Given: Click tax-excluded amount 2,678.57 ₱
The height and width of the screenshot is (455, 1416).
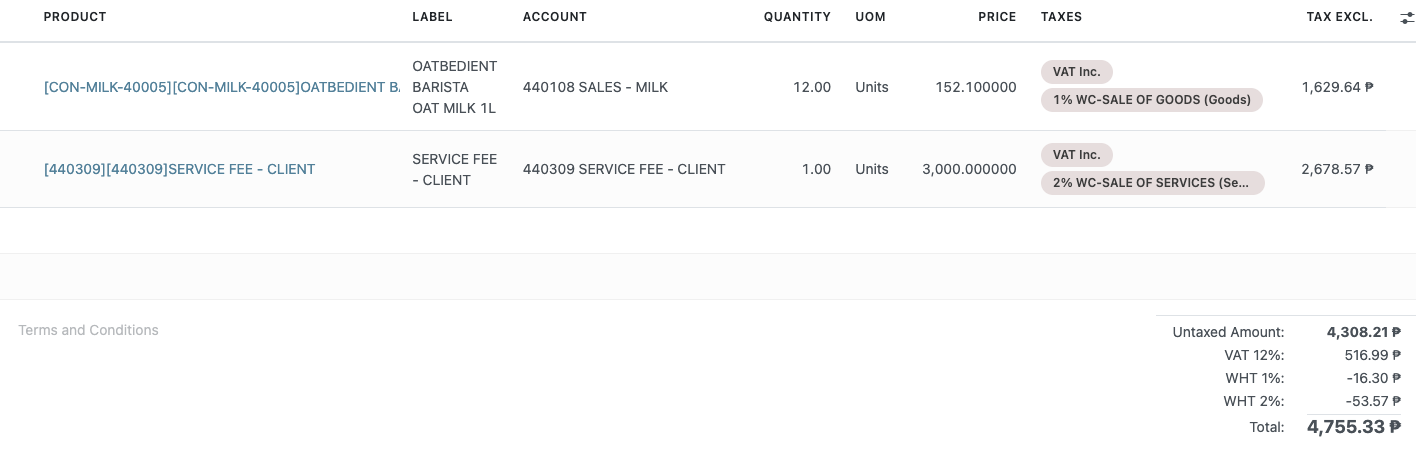Looking at the screenshot, I should 1338,169.
